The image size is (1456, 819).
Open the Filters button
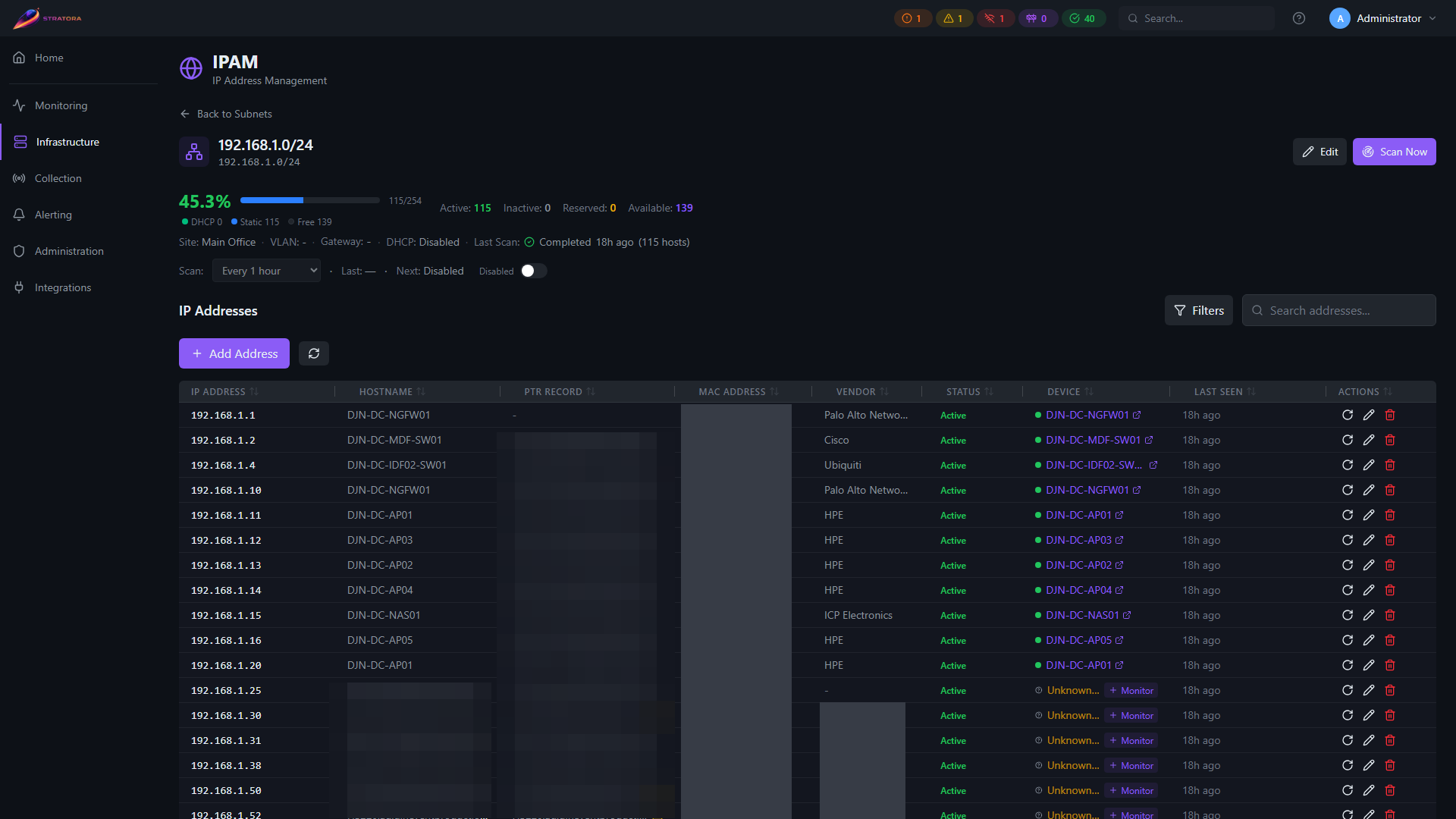point(1199,310)
